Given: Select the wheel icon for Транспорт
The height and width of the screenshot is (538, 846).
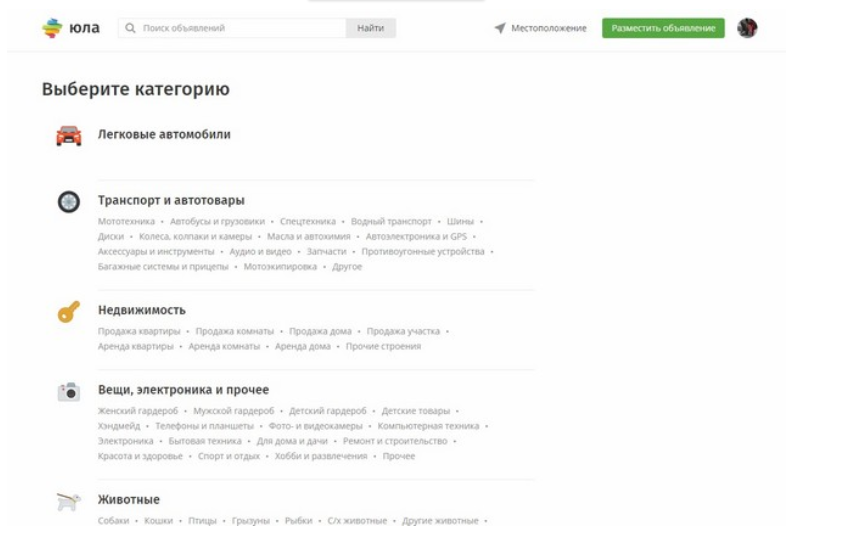Looking at the screenshot, I should pos(69,202).
